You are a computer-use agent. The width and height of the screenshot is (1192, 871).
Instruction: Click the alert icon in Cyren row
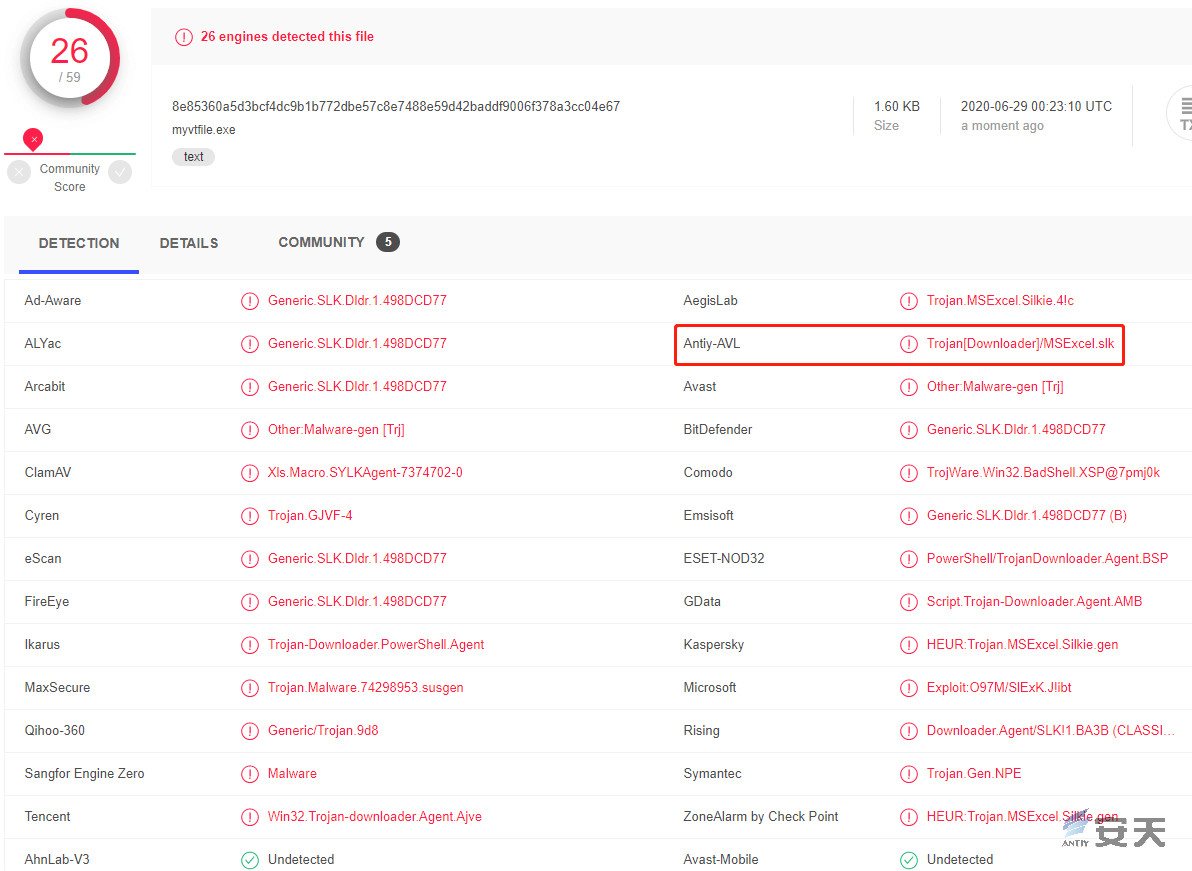click(250, 516)
